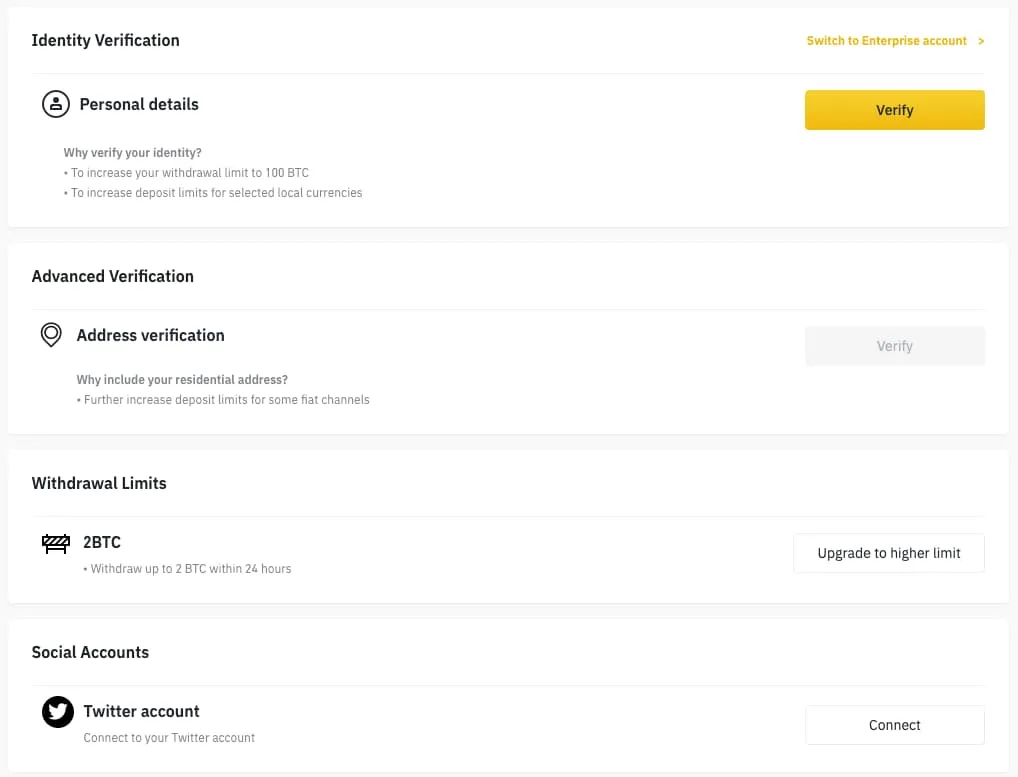Screen dimensions: 1018x777
Task: Select the Advanced Verification heading
Action: [112, 277]
